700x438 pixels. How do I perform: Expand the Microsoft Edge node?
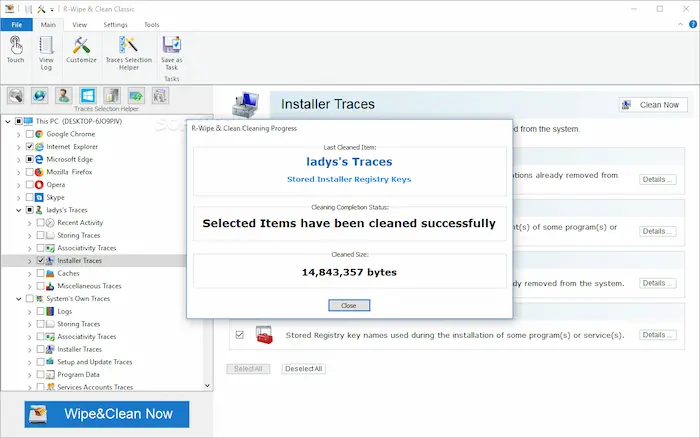click(19, 159)
